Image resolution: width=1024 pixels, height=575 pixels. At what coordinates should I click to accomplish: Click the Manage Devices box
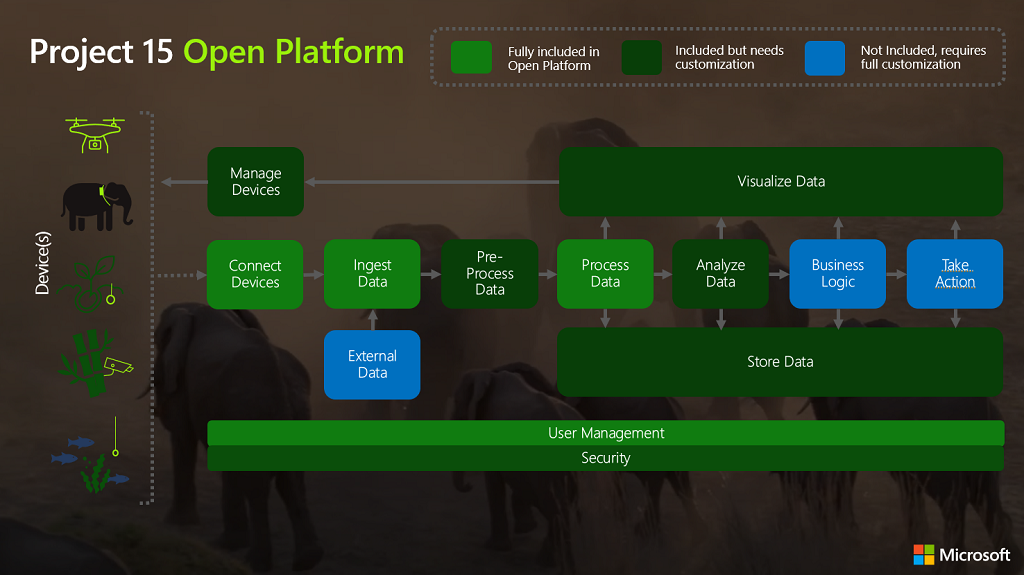point(255,182)
